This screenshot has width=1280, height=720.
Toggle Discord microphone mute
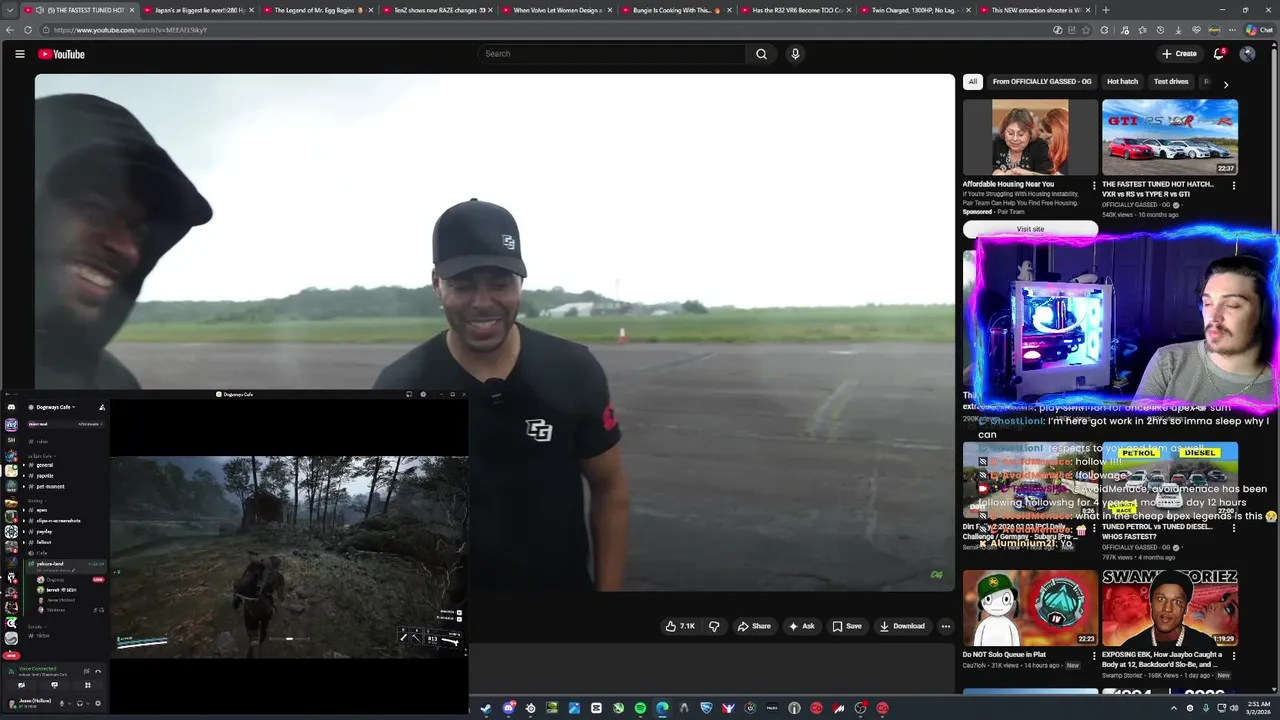point(61,703)
